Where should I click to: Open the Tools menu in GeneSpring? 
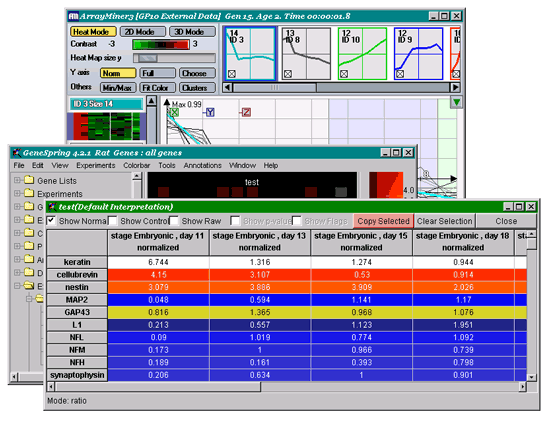(x=167, y=165)
